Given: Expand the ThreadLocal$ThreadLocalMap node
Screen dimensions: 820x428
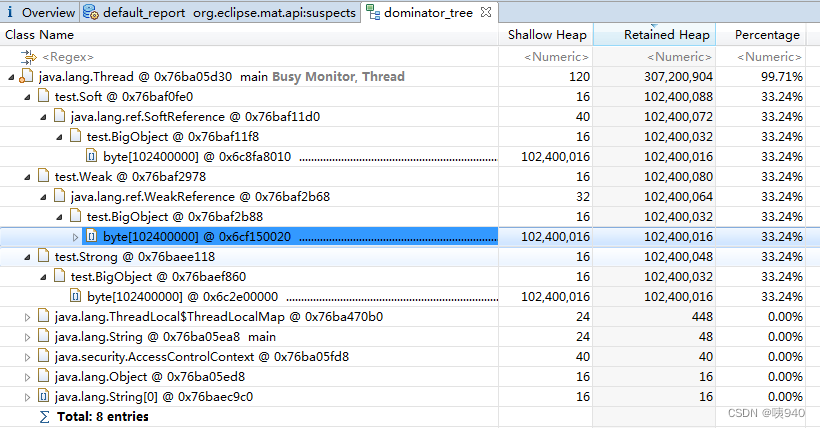Looking at the screenshot, I should tap(27, 317).
